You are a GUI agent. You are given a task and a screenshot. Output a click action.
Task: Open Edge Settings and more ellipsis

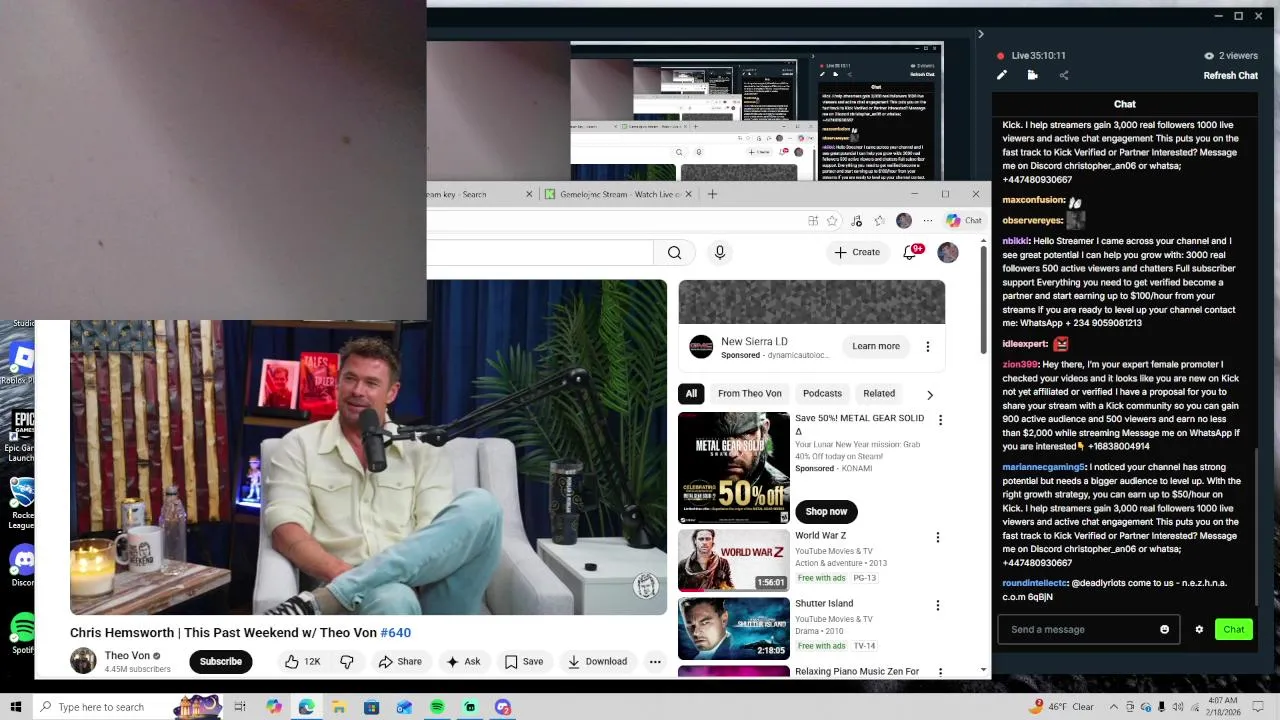pos(926,220)
